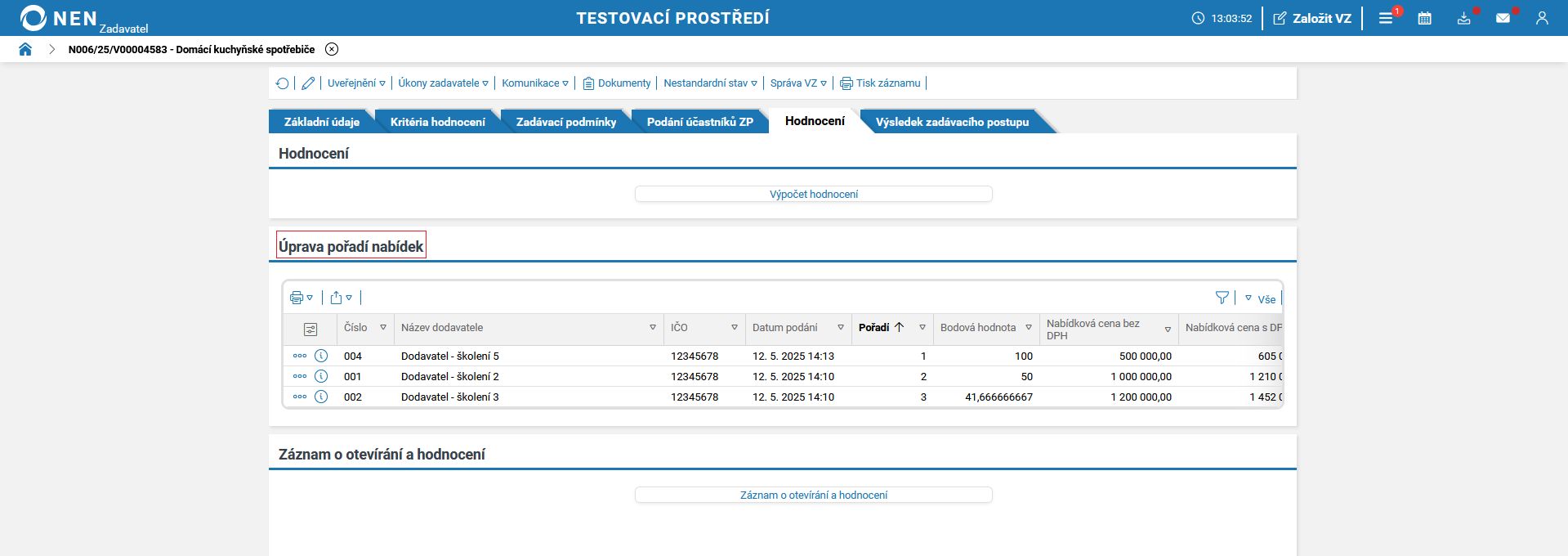The height and width of the screenshot is (556, 1568).
Task: Click cell "Dodavatel - školení 3"
Action: [450, 397]
